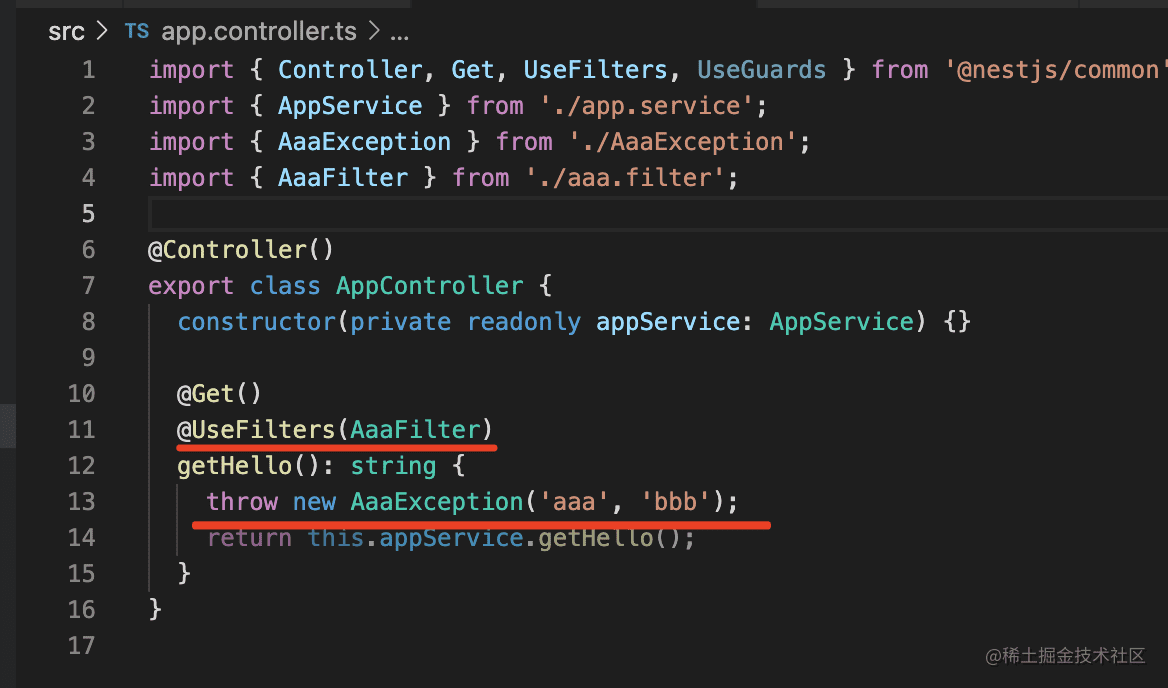Open the app.controller.ts breadcrumb item
This screenshot has width=1168, height=688.
(258, 32)
